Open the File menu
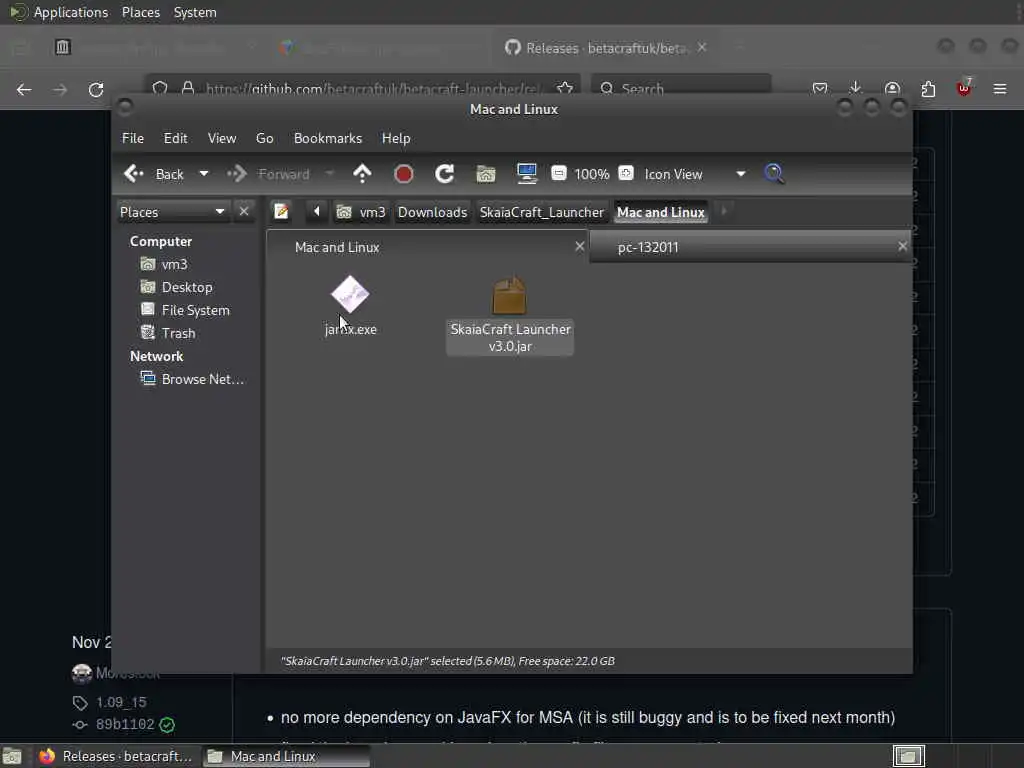Viewport: 1024px width, 768px height. point(133,138)
